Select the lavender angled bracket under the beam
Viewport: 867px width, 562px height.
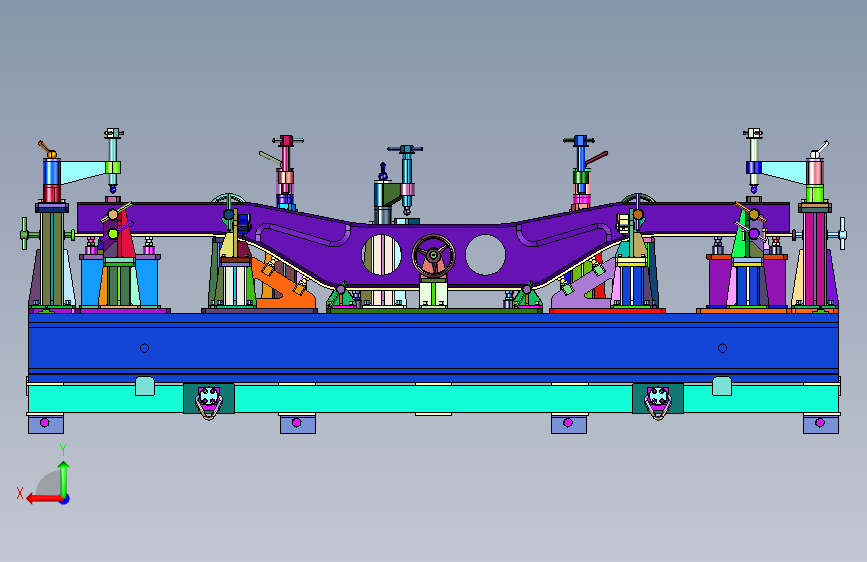click(584, 286)
